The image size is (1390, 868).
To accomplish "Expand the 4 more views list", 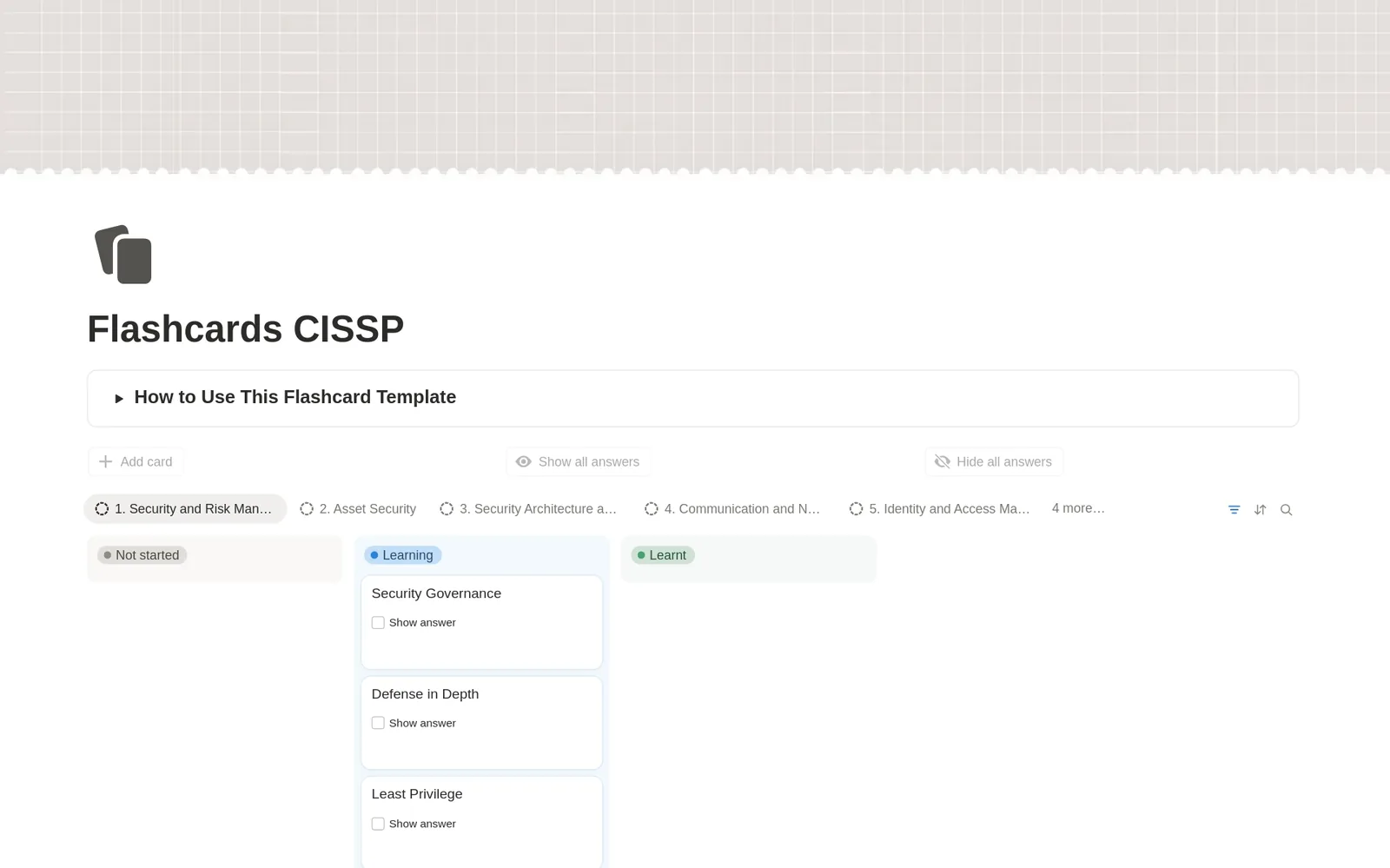I will 1078,508.
